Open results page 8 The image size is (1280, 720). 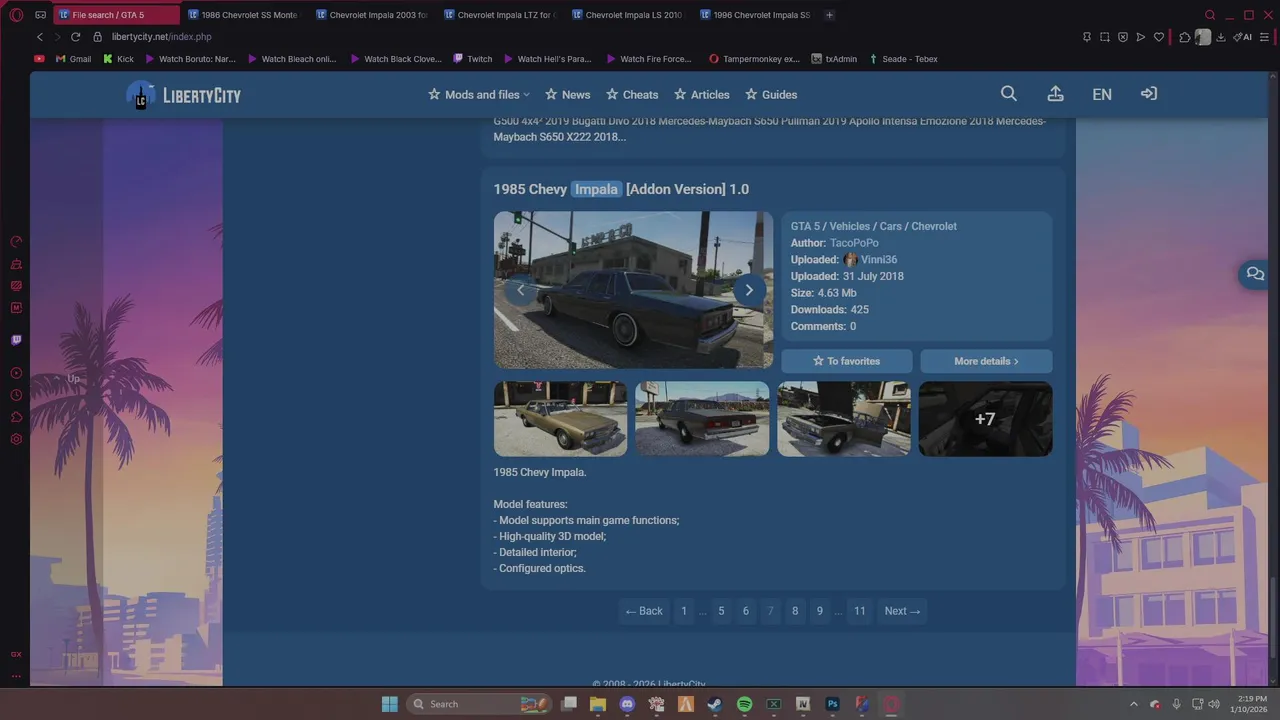tap(795, 611)
